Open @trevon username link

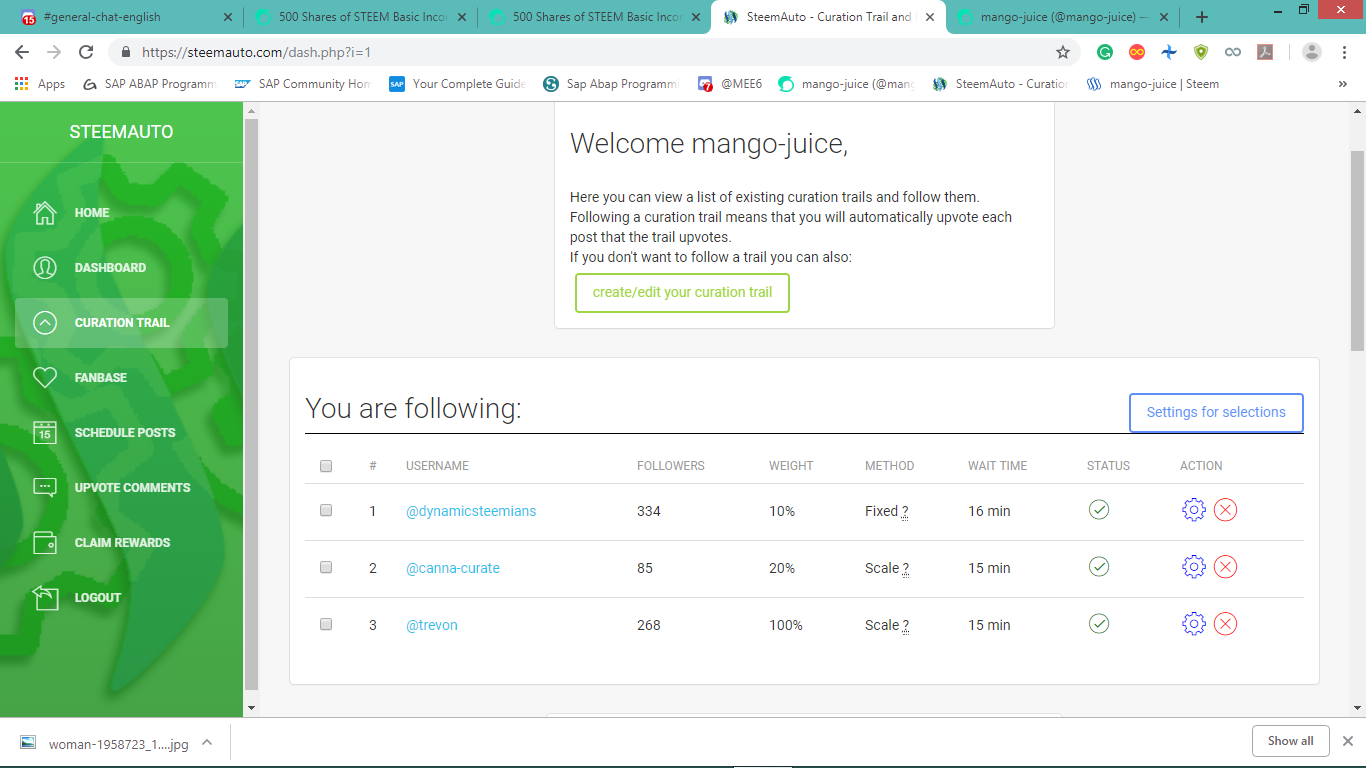(x=432, y=625)
